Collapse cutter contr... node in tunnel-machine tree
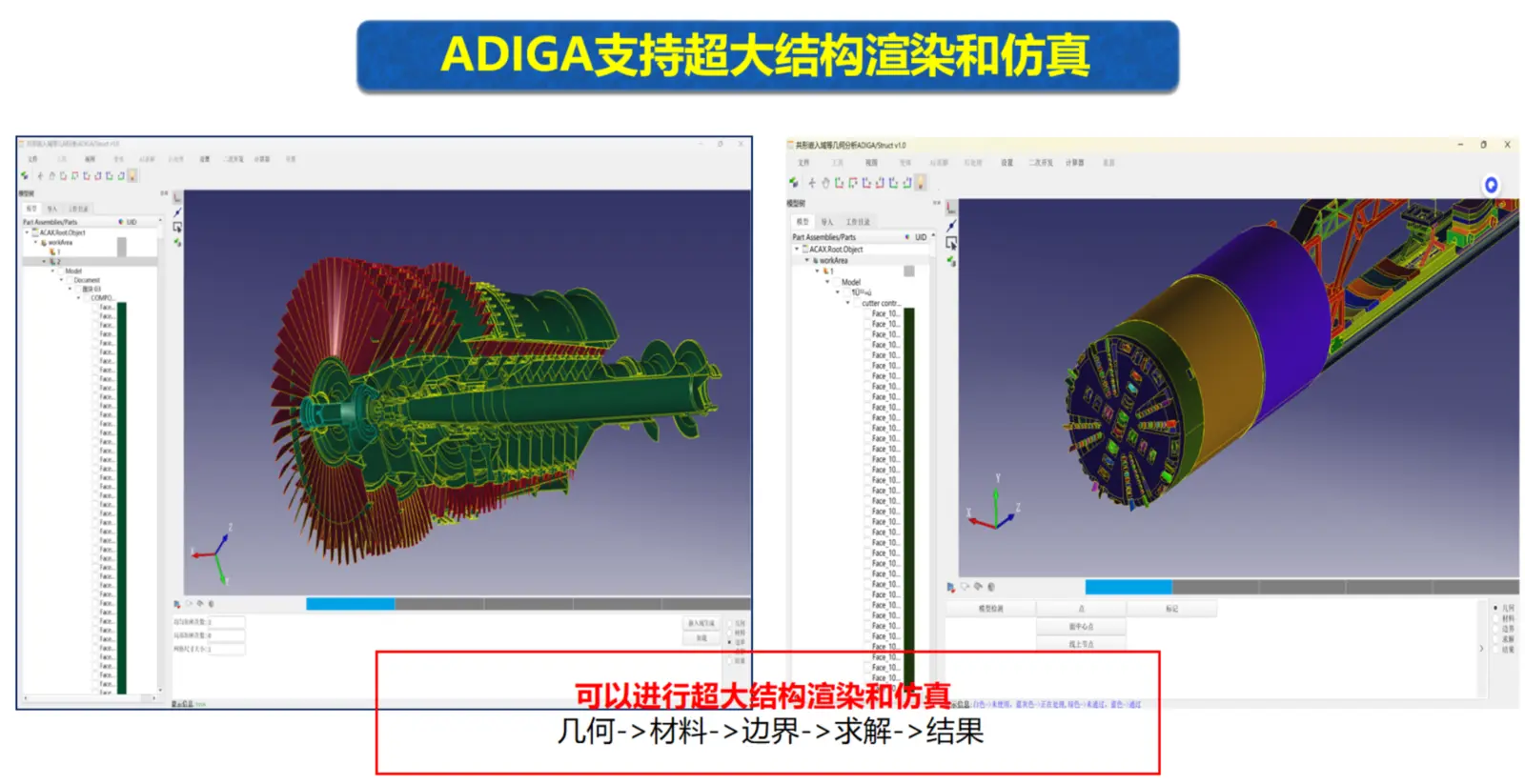Image resolution: width=1525 pixels, height=784 pixels. pyautogui.click(x=847, y=302)
